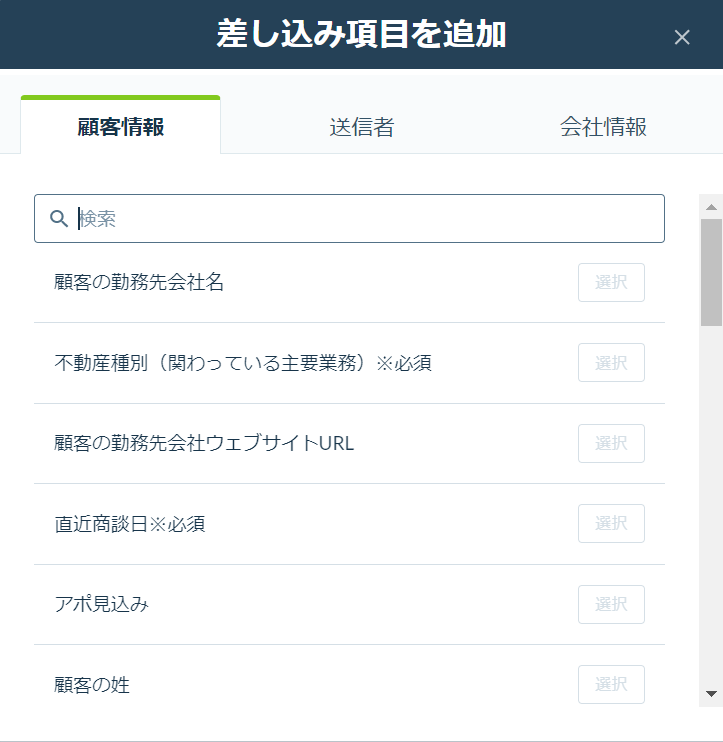Click the scrollbar track below the thumb
This screenshot has height=742, width=723.
(x=711, y=504)
